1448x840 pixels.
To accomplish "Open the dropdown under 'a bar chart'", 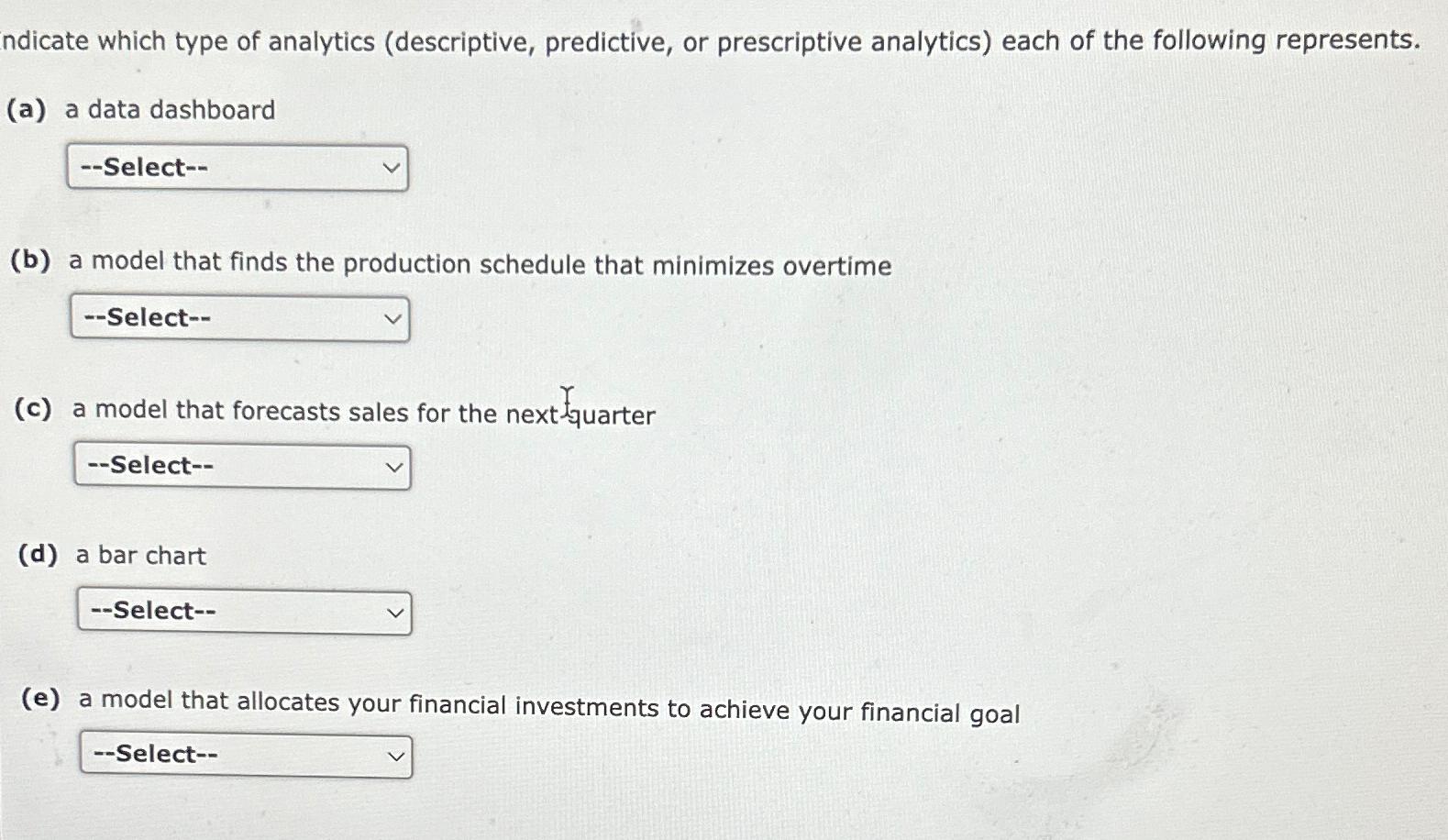I will tap(243, 611).
